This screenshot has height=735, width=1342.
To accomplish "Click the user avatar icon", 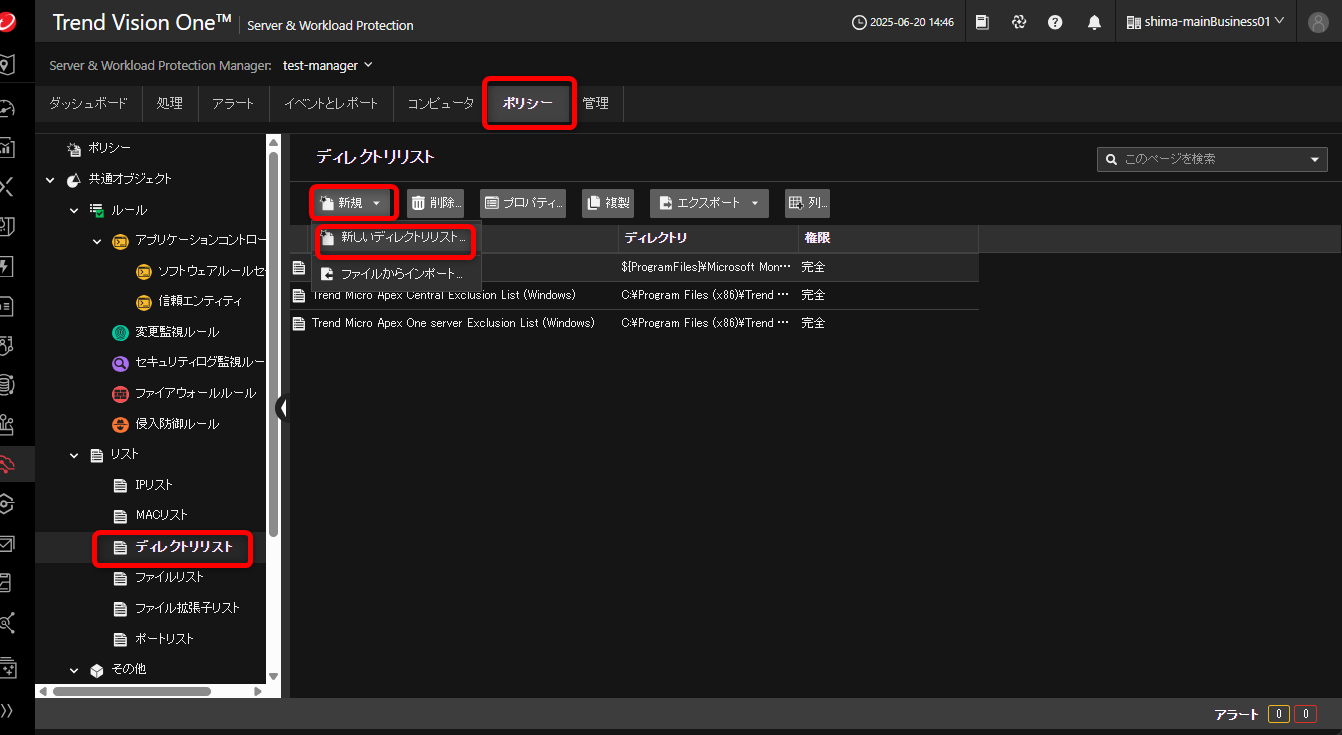I will tap(1318, 22).
